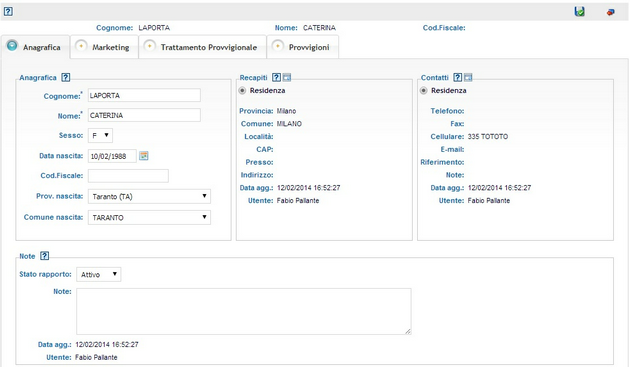Click inside the Note text area
The height and width of the screenshot is (367, 630).
point(243,311)
